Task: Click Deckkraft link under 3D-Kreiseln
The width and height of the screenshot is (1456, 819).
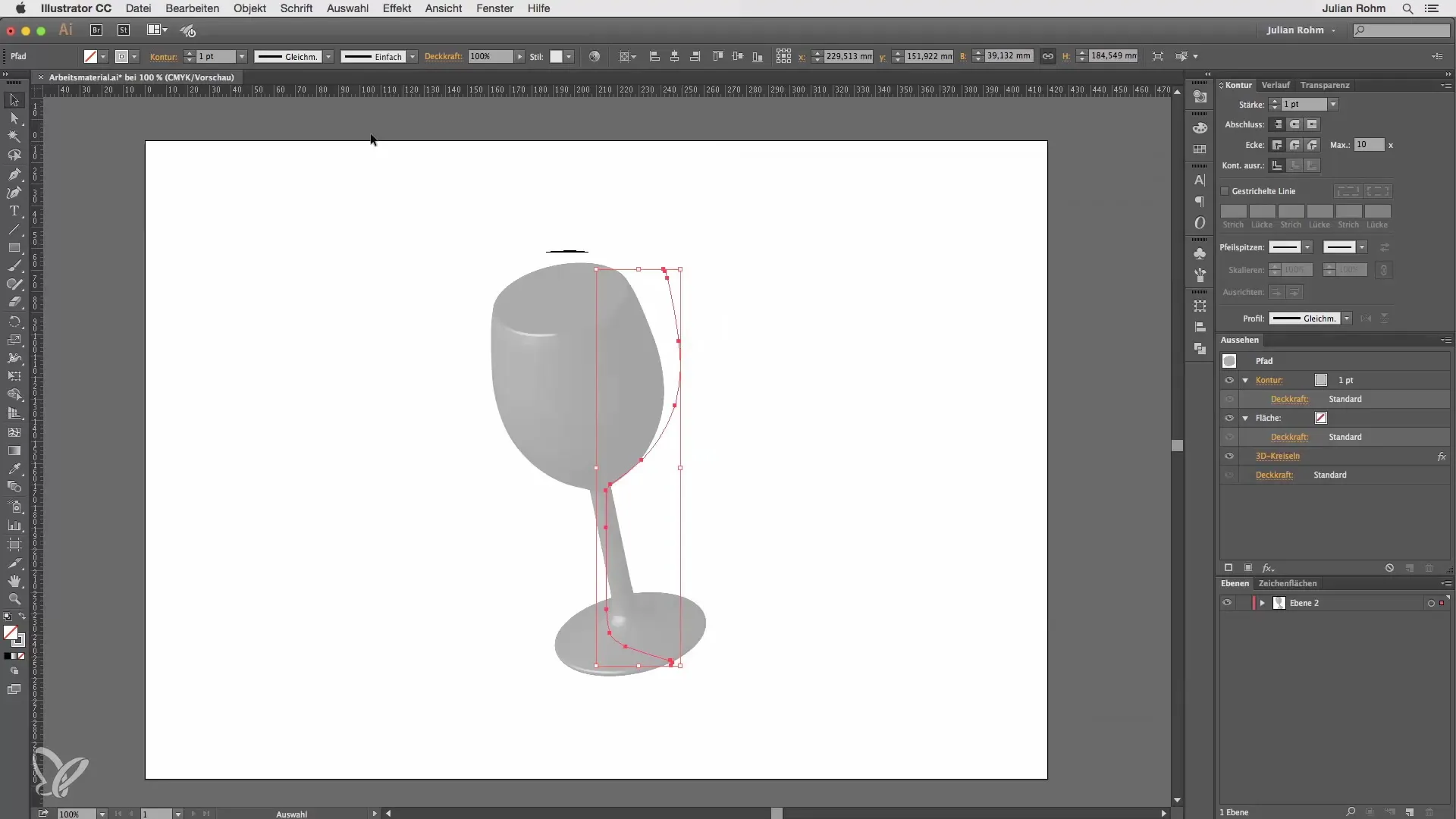Action: tap(1274, 475)
